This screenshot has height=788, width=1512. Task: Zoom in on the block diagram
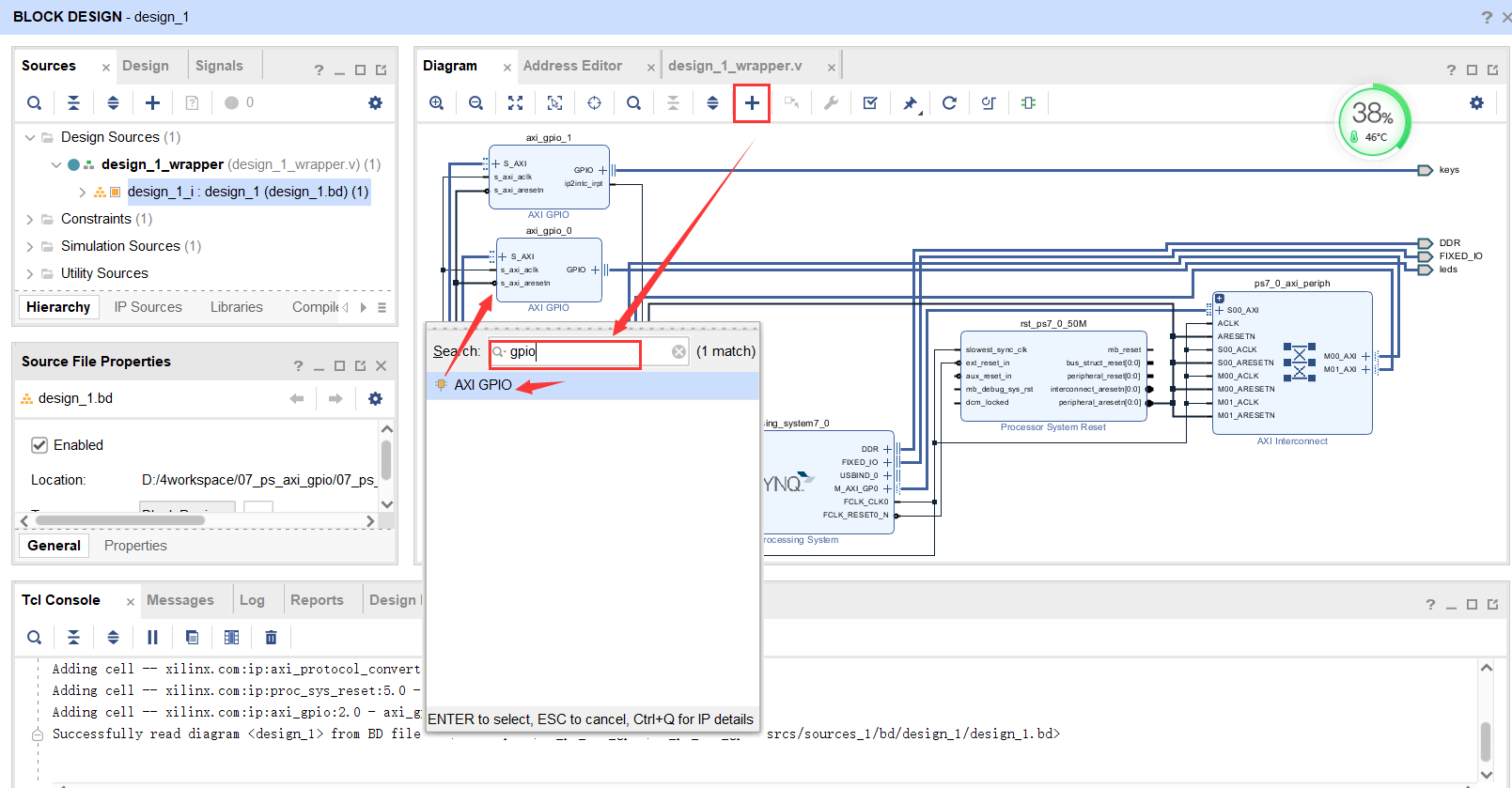pyautogui.click(x=437, y=103)
